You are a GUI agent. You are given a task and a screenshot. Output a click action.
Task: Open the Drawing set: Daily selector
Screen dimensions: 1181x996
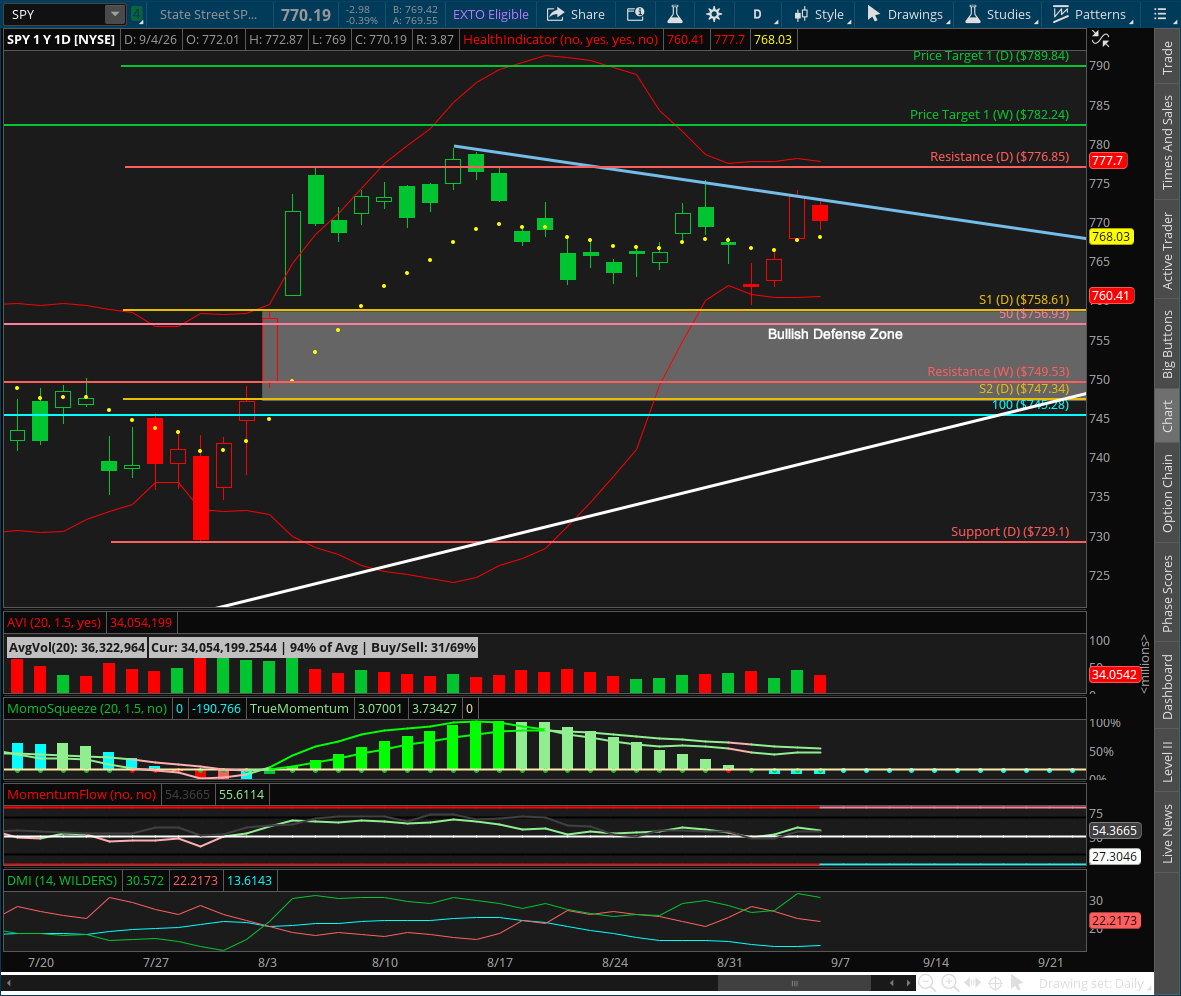(x=1091, y=983)
